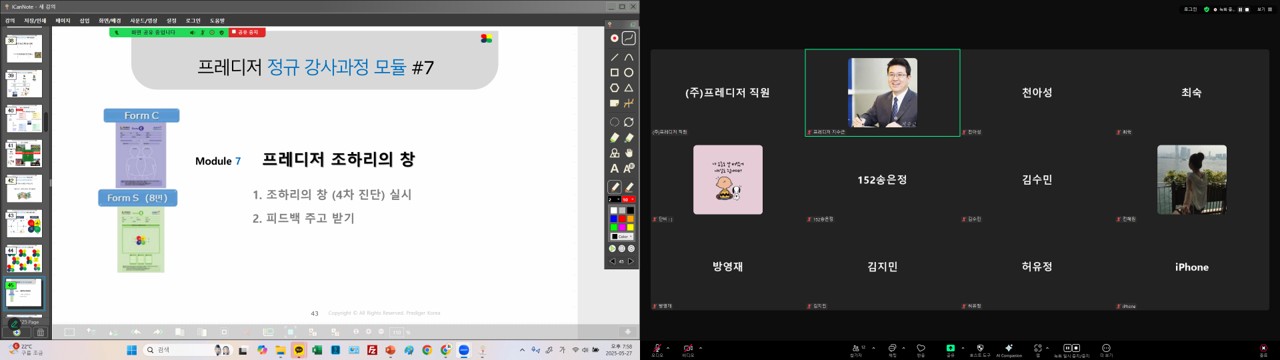Screen dimensions: 1280x360
Task: Pick the blue color swatch in palette
Action: (614, 219)
